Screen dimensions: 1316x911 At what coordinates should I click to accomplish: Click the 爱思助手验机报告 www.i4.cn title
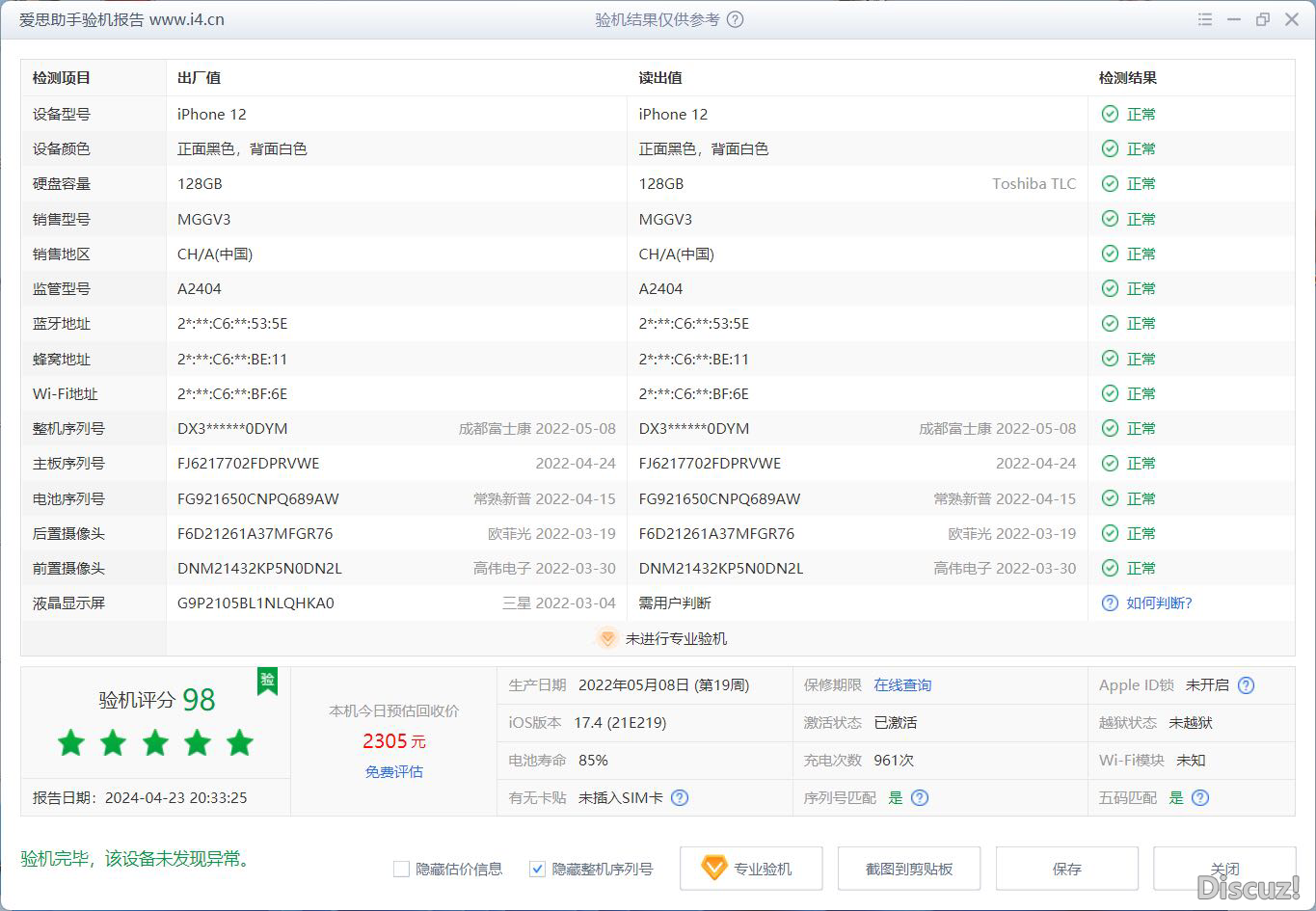click(121, 19)
